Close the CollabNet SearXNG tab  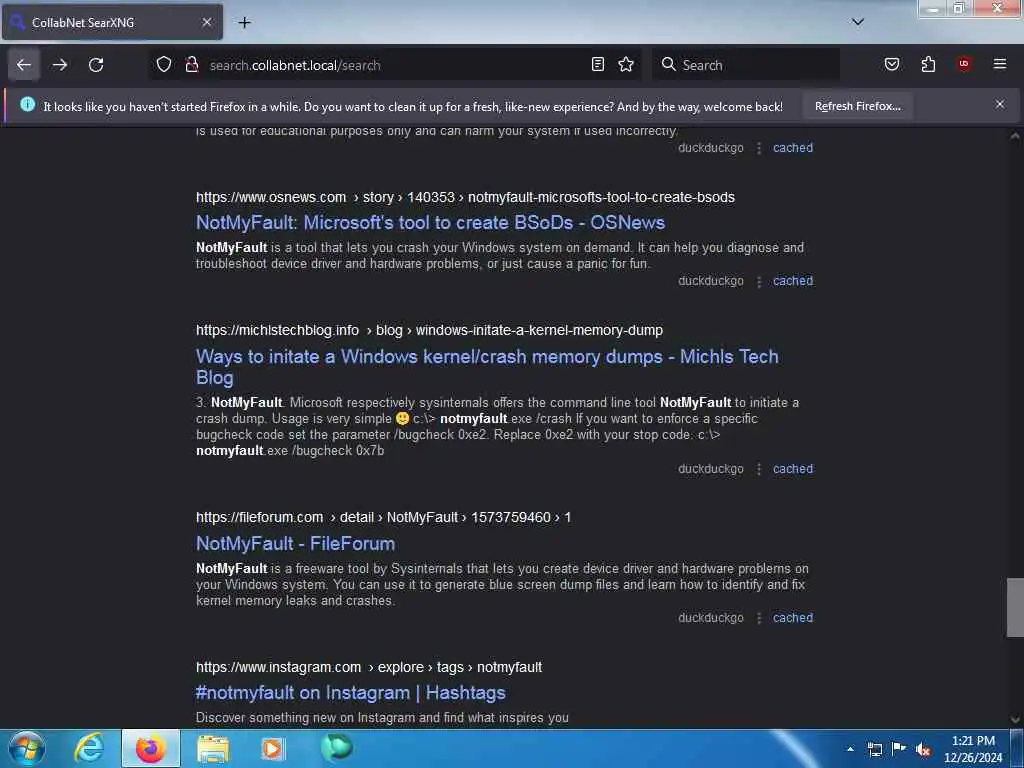[206, 22]
